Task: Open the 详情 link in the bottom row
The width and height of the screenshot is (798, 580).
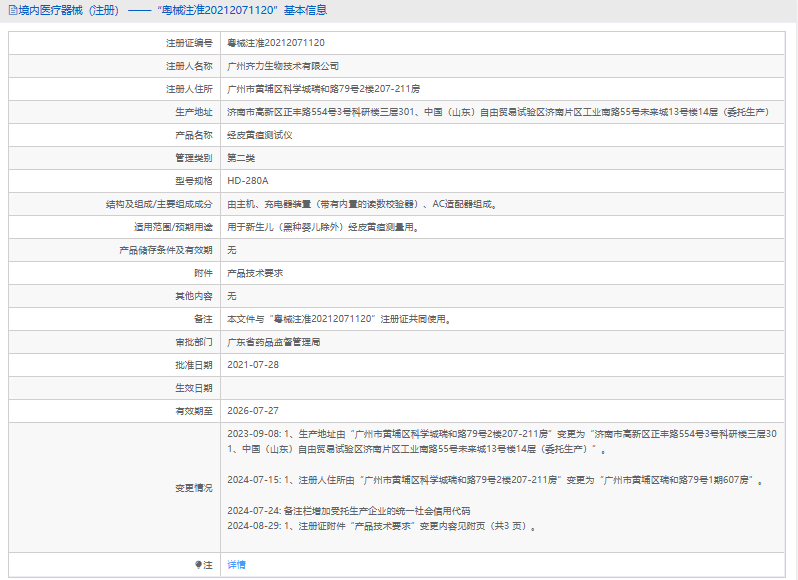Action: (236, 565)
